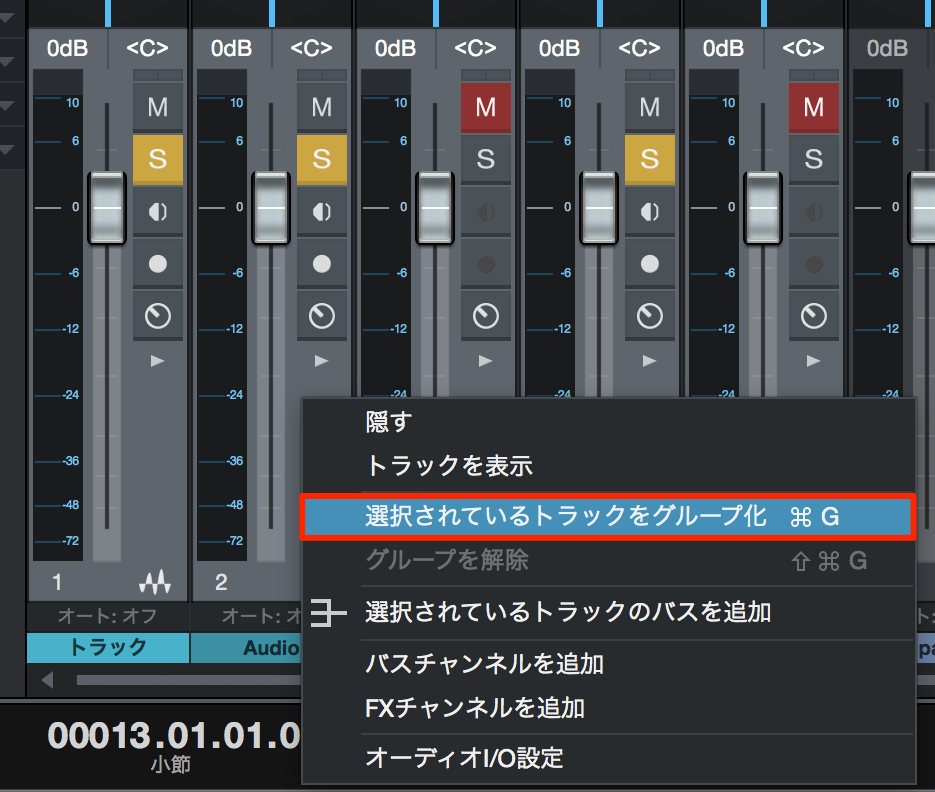Viewport: 935px width, 792px height.
Task: Unsolo channel 2 with its yellow S button
Action: [321, 159]
